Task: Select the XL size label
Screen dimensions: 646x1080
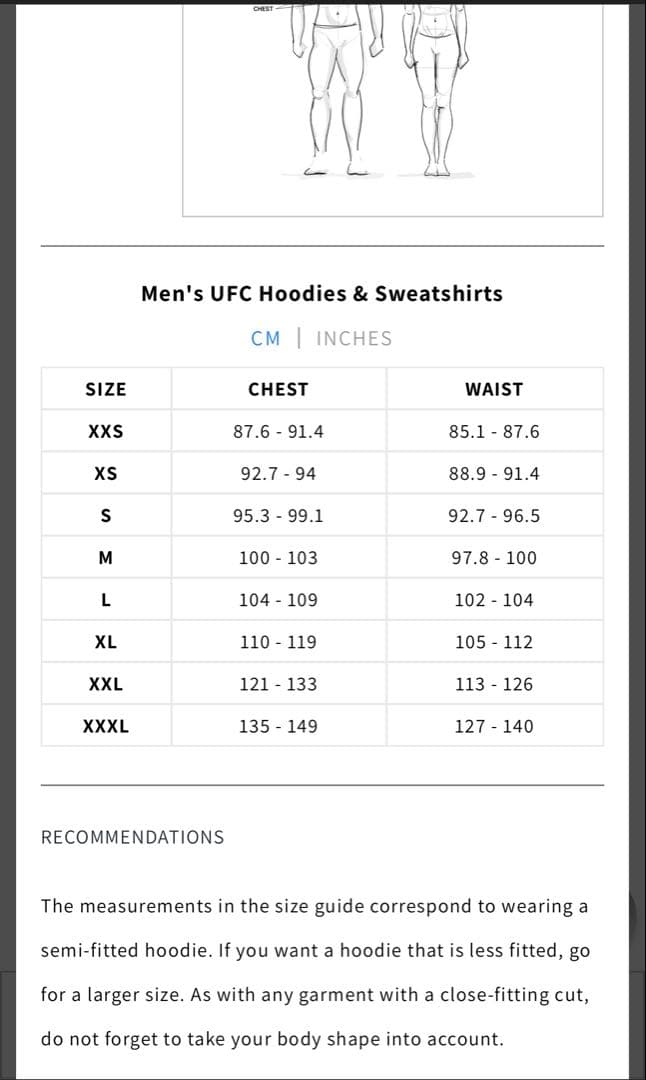Action: pos(106,641)
